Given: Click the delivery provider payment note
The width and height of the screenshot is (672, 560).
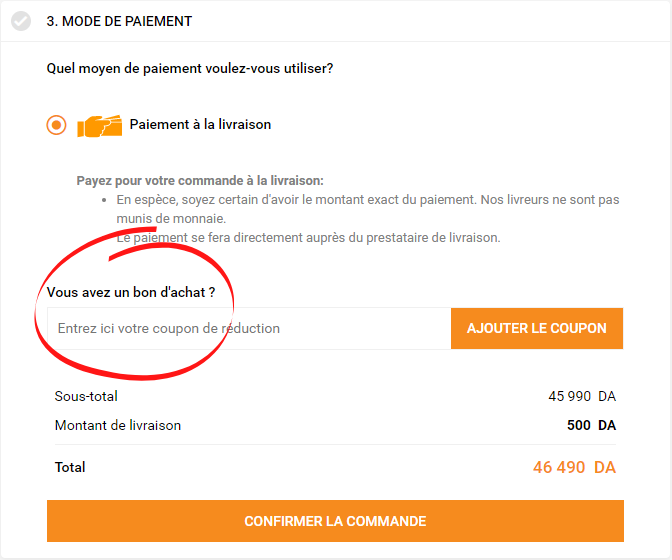Looking at the screenshot, I should click(308, 238).
